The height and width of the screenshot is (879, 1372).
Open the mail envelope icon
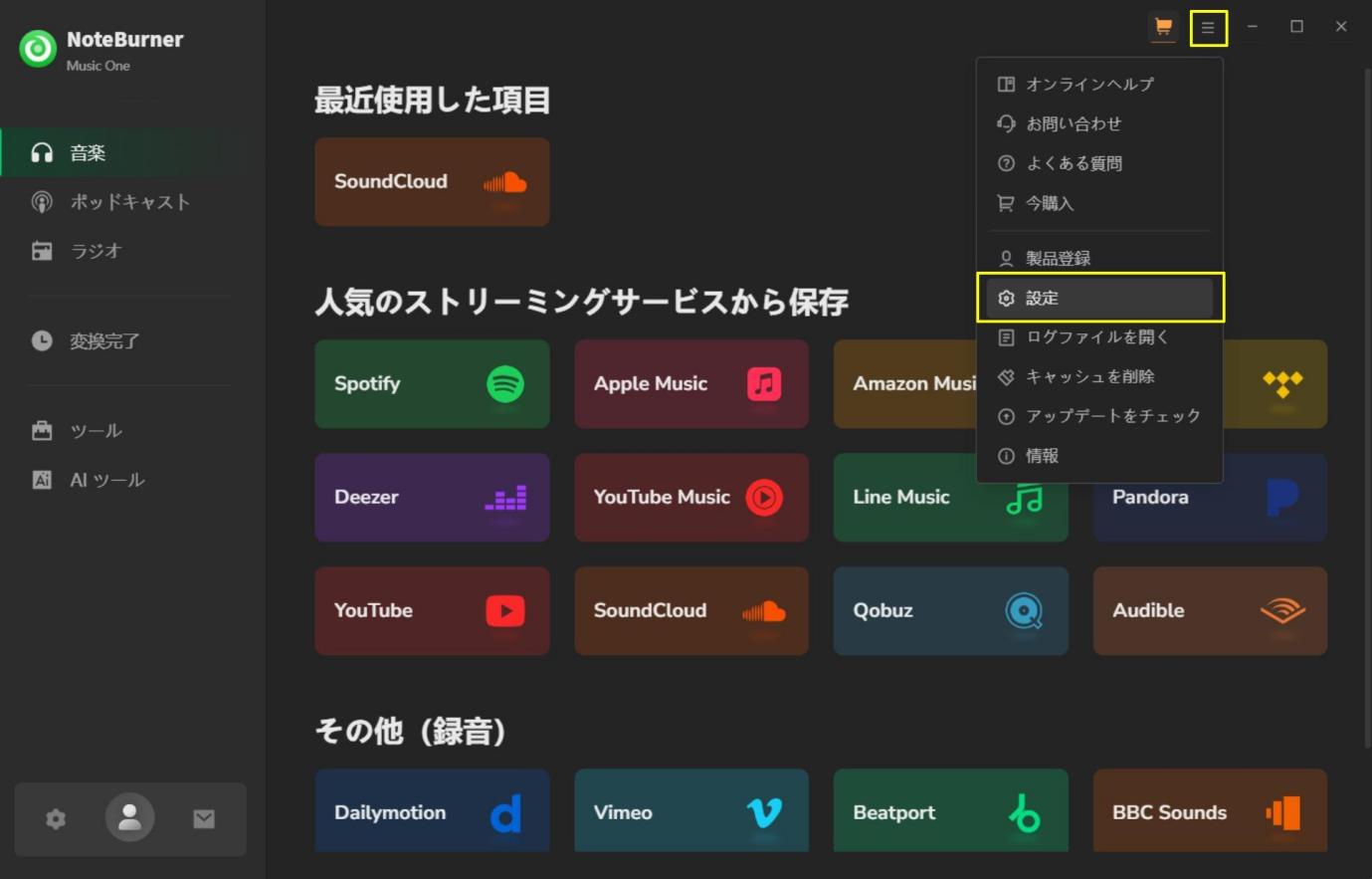tap(204, 818)
